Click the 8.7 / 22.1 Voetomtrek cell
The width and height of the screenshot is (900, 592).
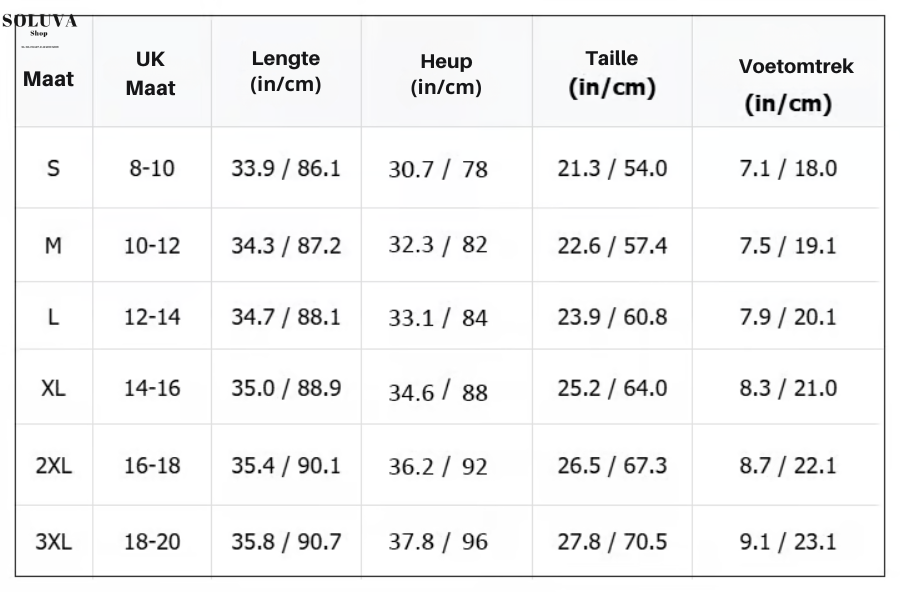point(787,466)
